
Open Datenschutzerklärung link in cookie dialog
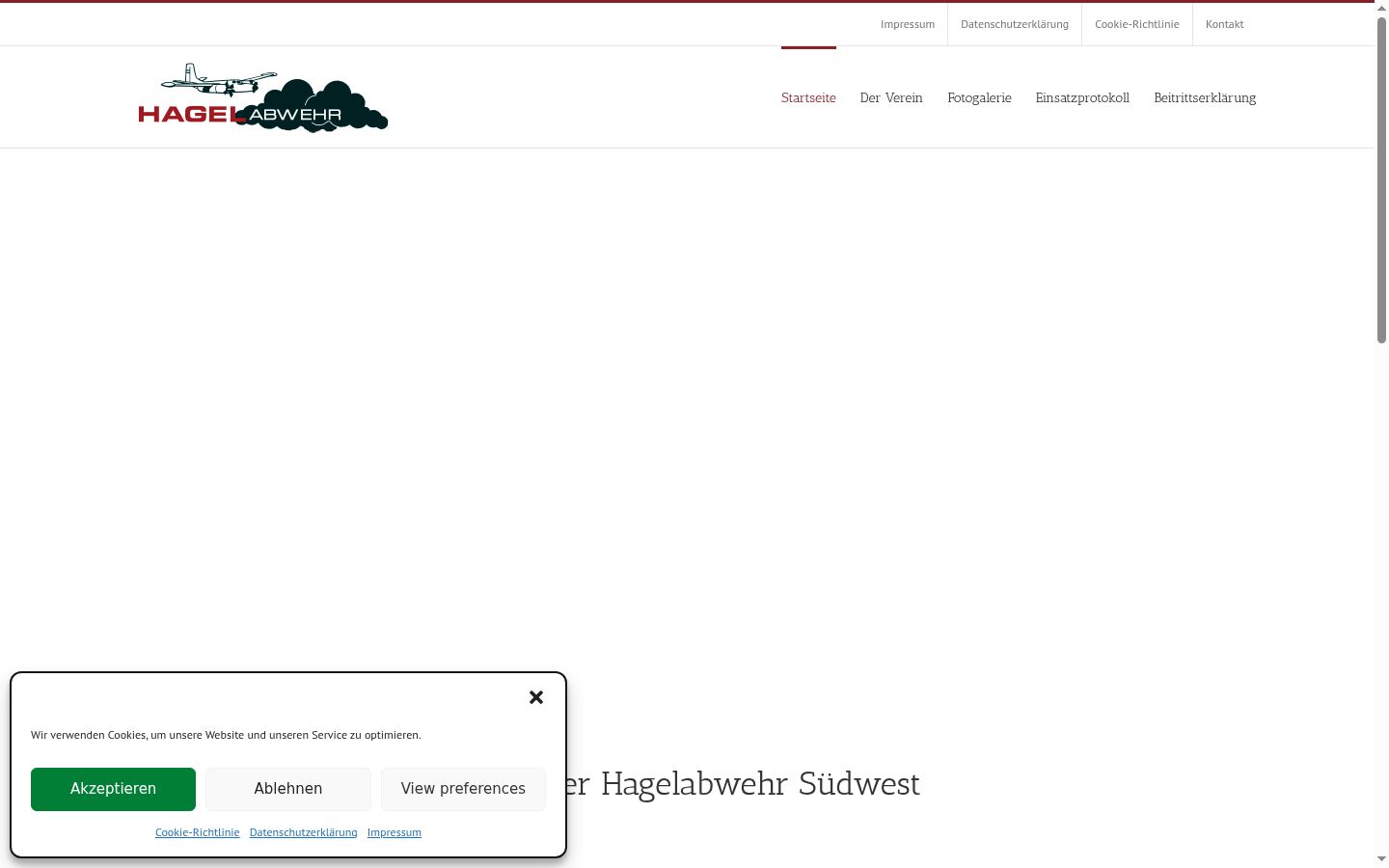(x=304, y=832)
